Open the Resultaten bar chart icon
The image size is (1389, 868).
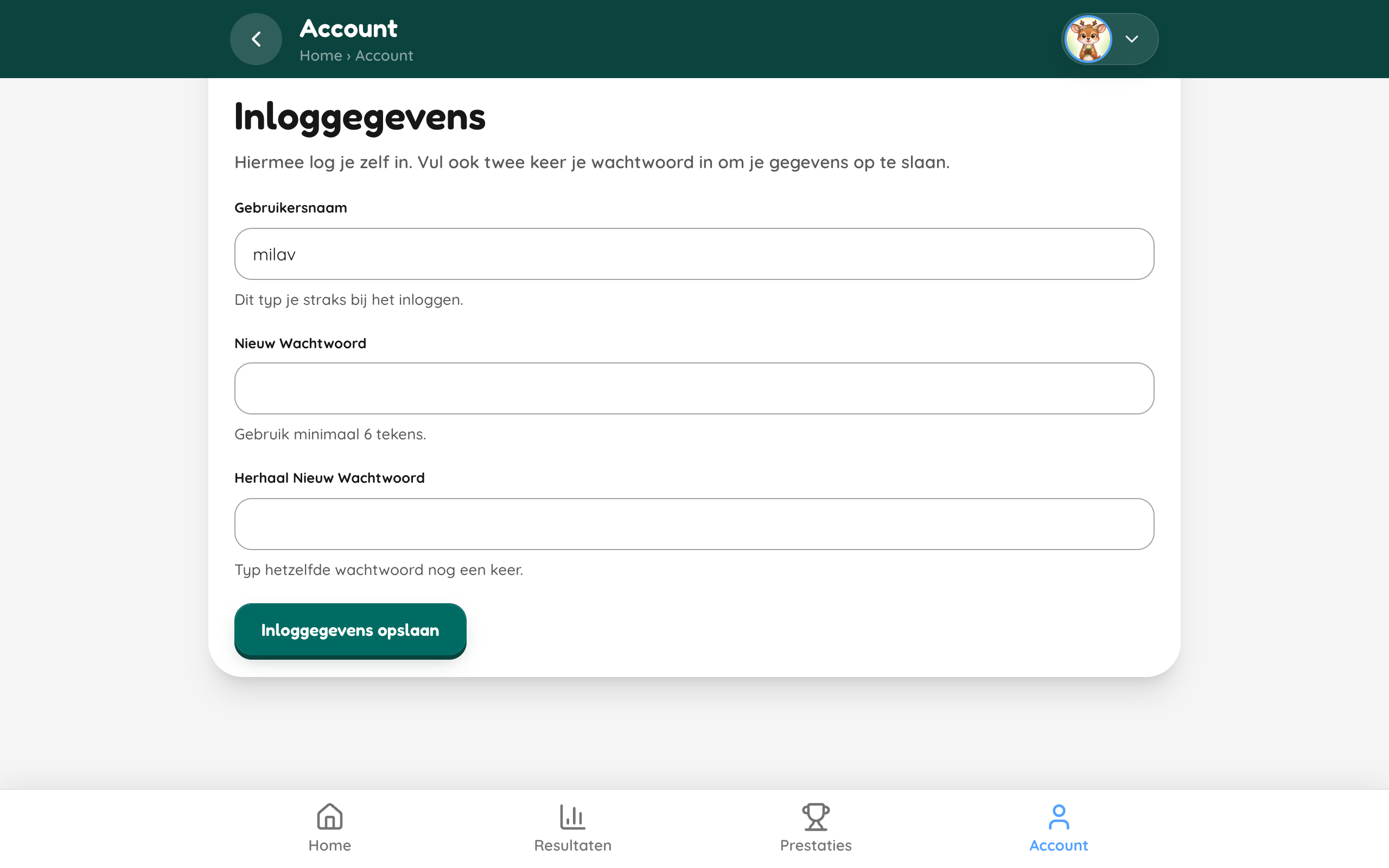[x=572, y=816]
